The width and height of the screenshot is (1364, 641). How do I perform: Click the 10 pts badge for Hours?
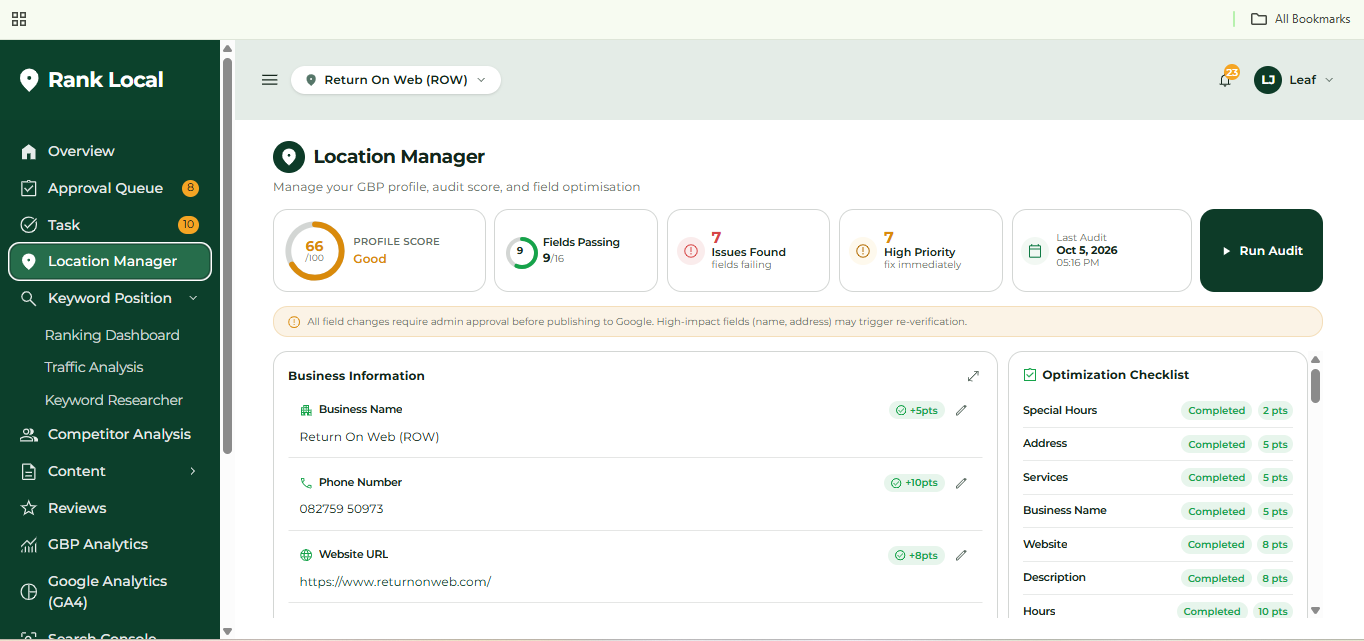coord(1272,612)
